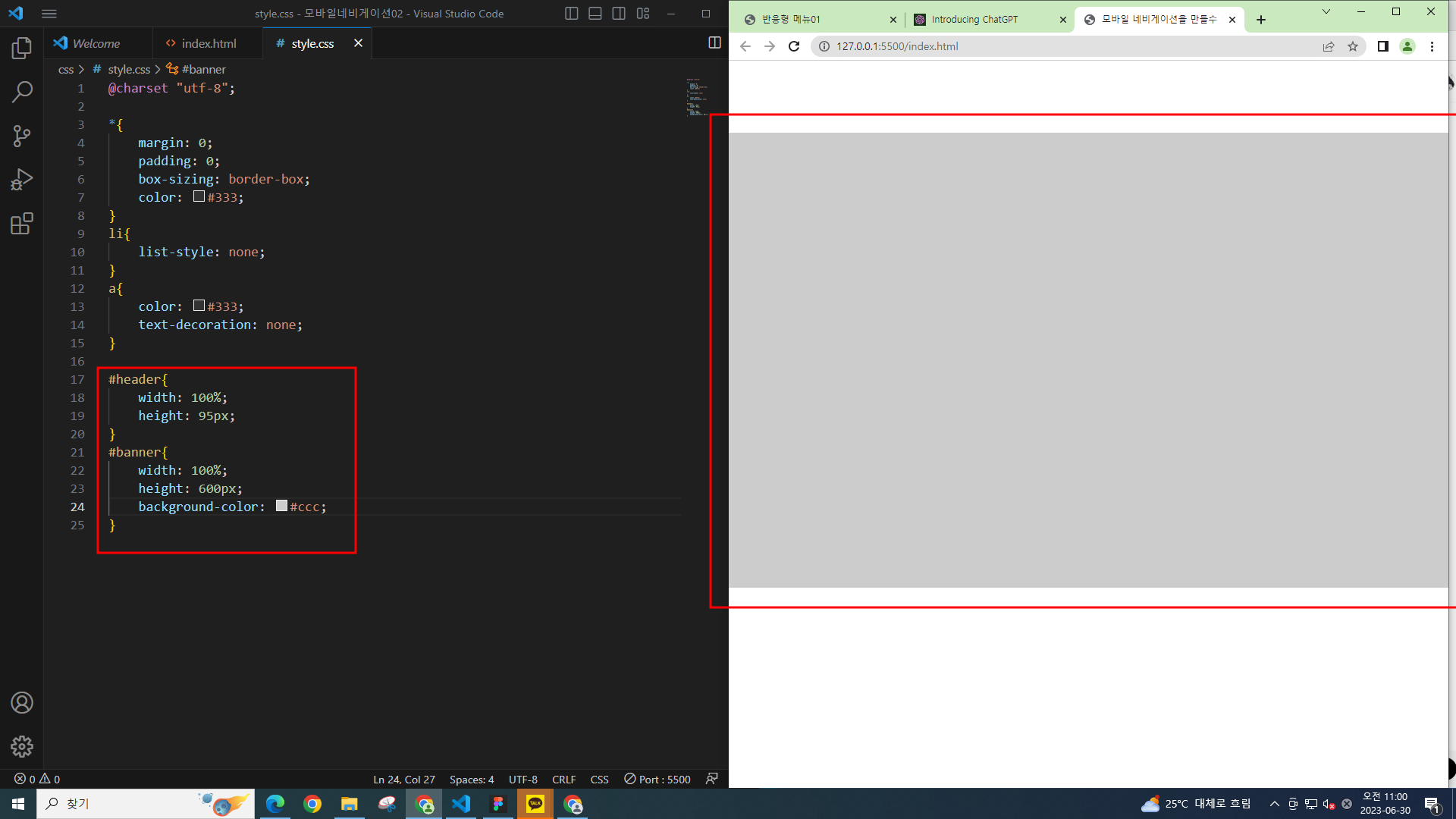Toggle the primary sidebar layout button
The image size is (1456, 819).
pyautogui.click(x=572, y=14)
